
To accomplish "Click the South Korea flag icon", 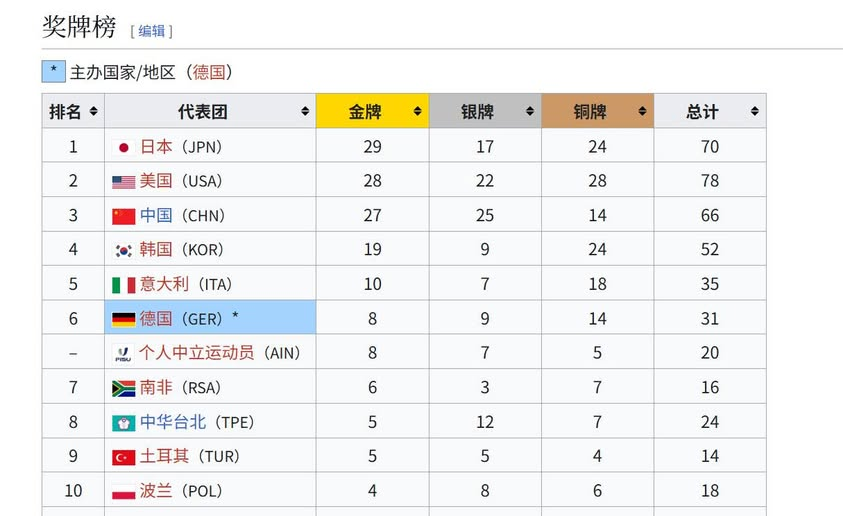I will coord(124,250).
